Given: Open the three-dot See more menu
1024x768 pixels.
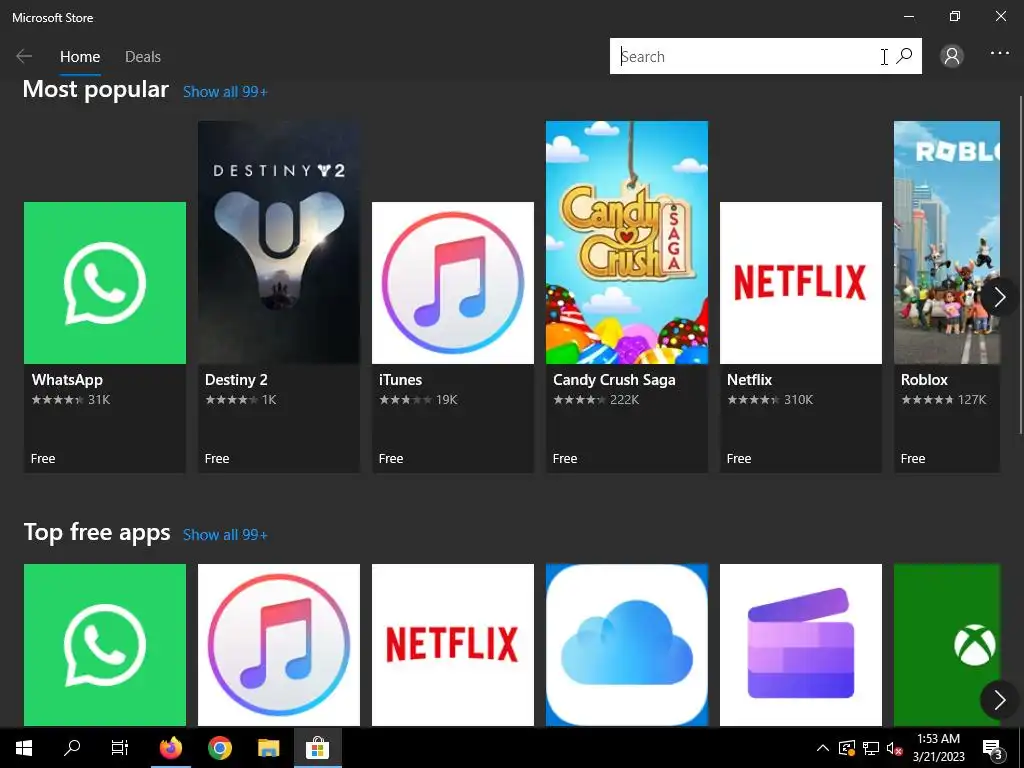Looking at the screenshot, I should coord(999,54).
